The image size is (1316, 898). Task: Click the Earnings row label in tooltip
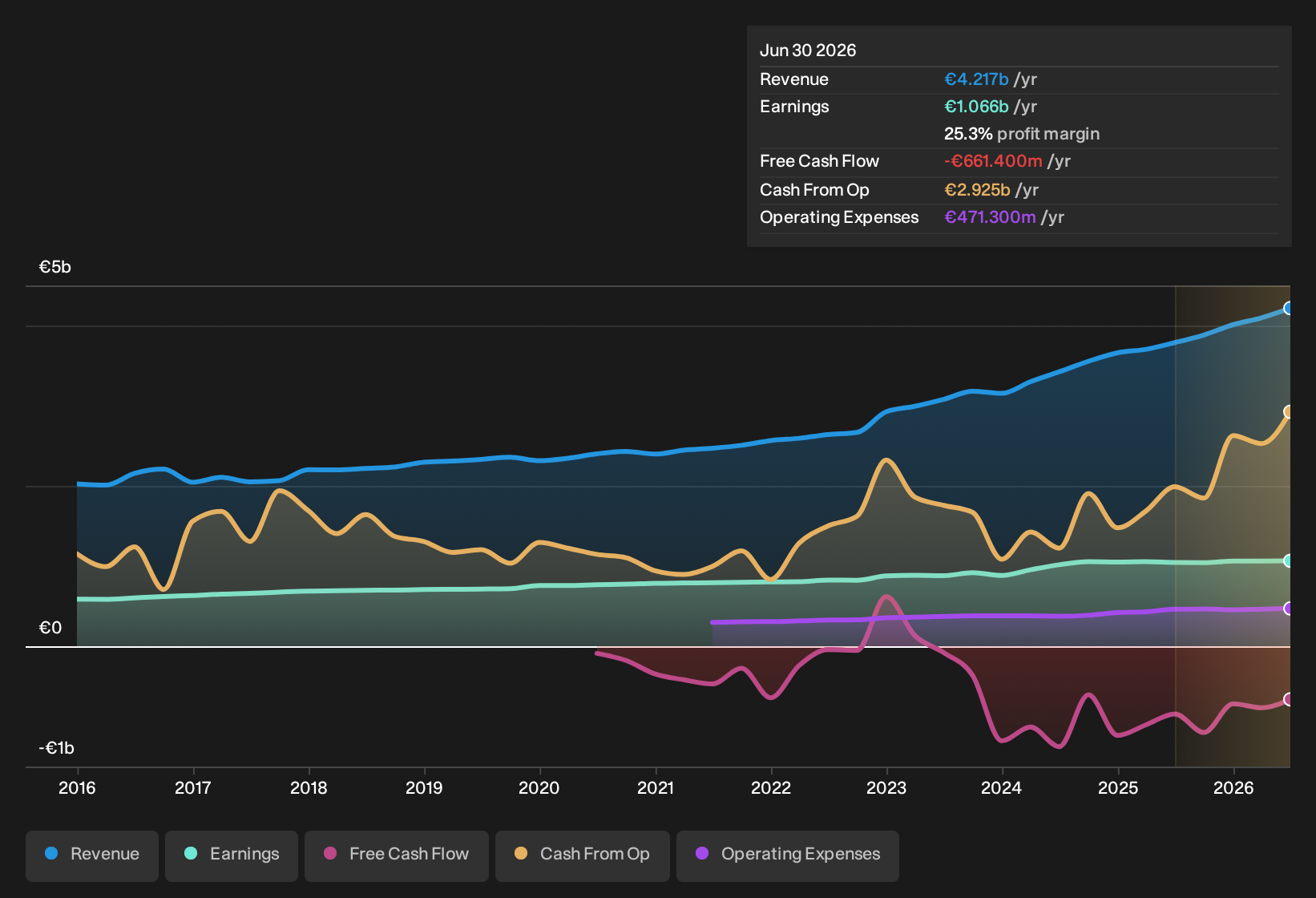(x=794, y=107)
